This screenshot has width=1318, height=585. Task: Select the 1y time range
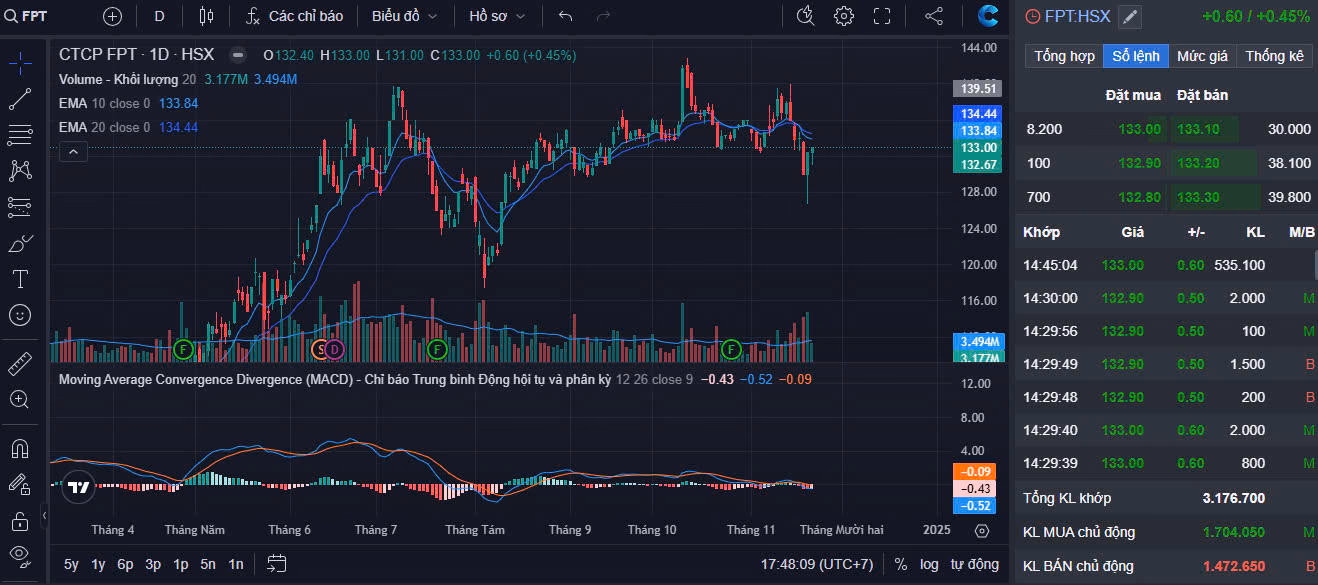[x=98, y=564]
